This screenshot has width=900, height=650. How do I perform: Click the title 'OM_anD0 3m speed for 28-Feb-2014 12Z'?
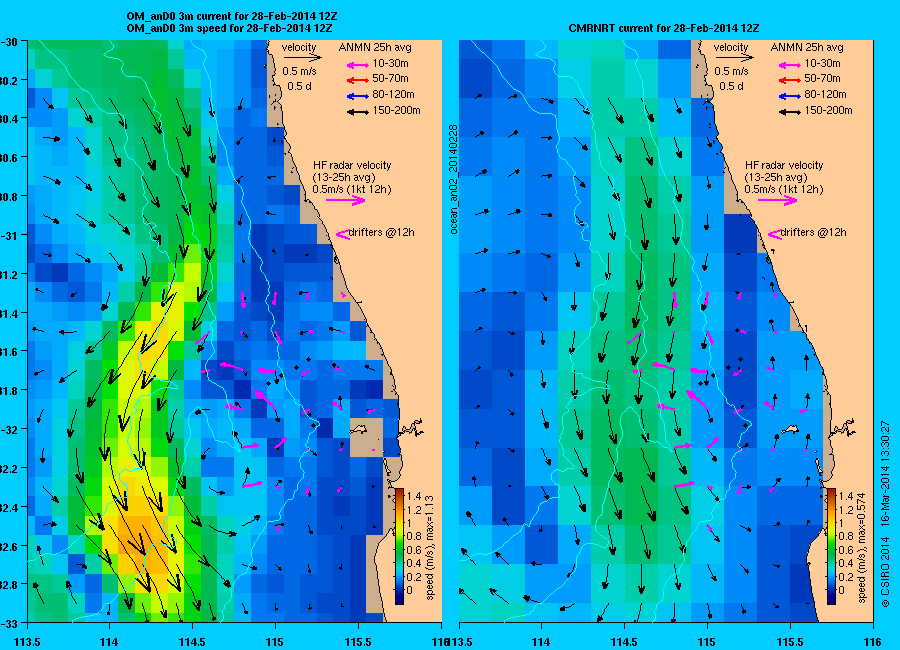[230, 28]
